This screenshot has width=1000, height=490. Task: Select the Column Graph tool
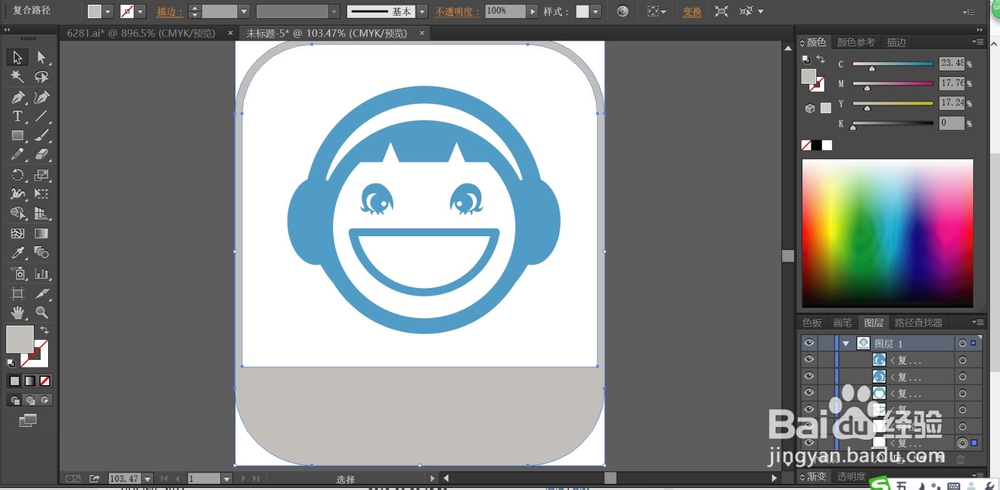41,274
